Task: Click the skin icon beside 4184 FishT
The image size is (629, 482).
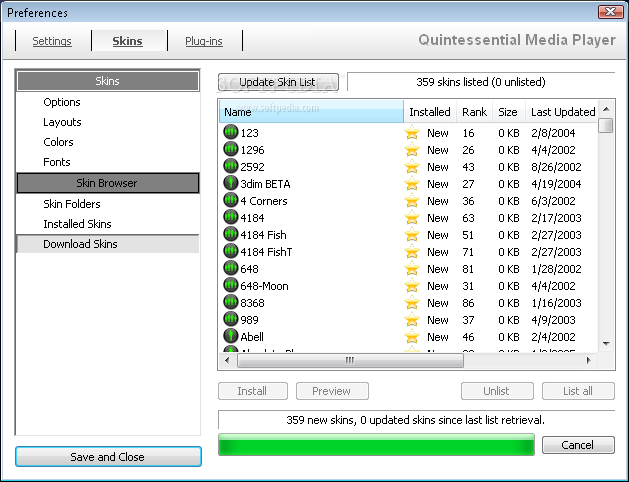Action: click(x=231, y=251)
